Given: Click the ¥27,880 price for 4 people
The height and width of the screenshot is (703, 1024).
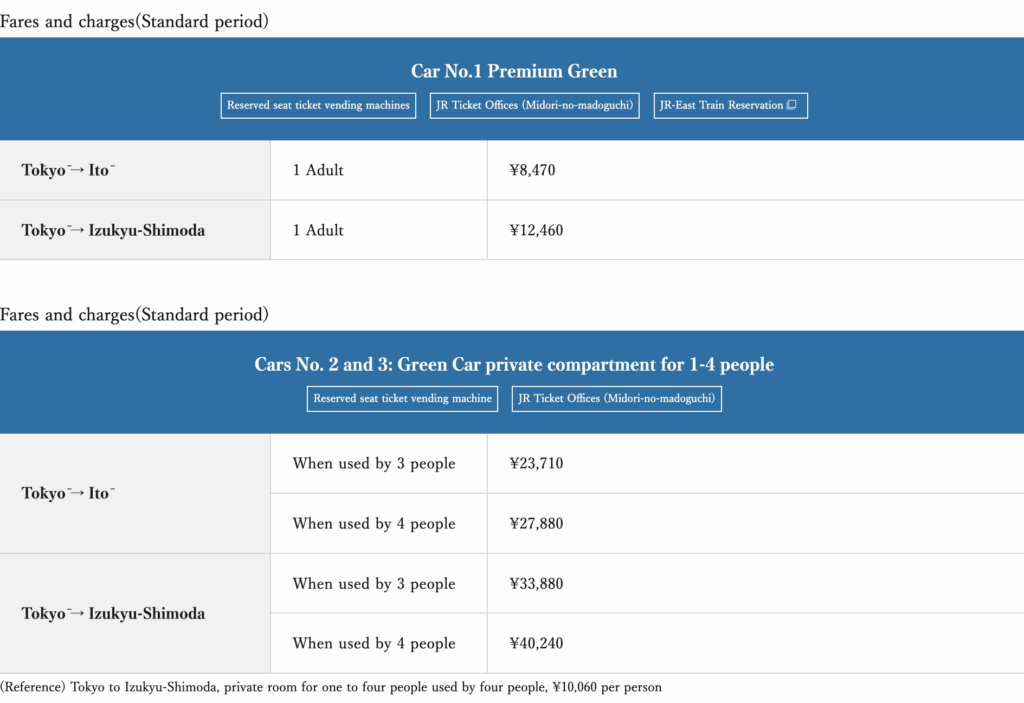Looking at the screenshot, I should 536,523.
